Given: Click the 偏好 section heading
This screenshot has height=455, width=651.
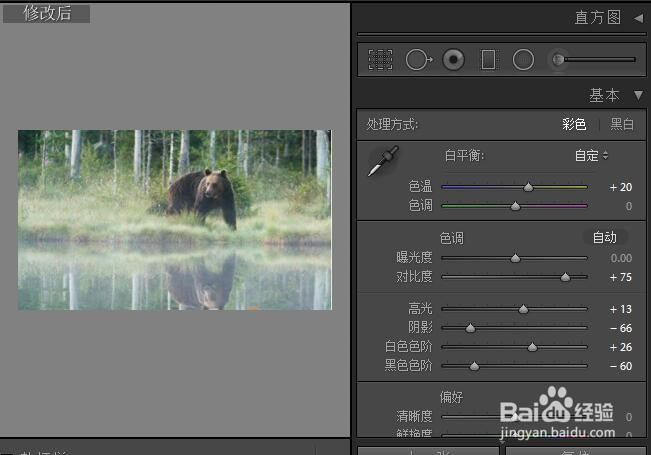Looking at the screenshot, I should click(x=451, y=397).
